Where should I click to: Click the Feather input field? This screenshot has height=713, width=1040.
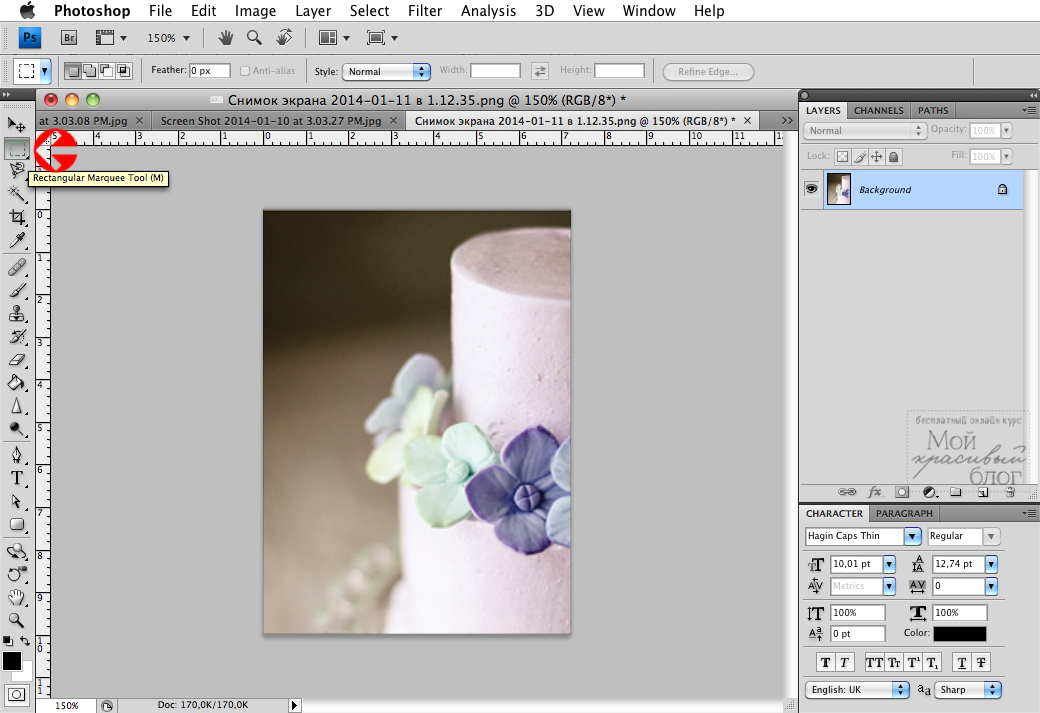(210, 70)
